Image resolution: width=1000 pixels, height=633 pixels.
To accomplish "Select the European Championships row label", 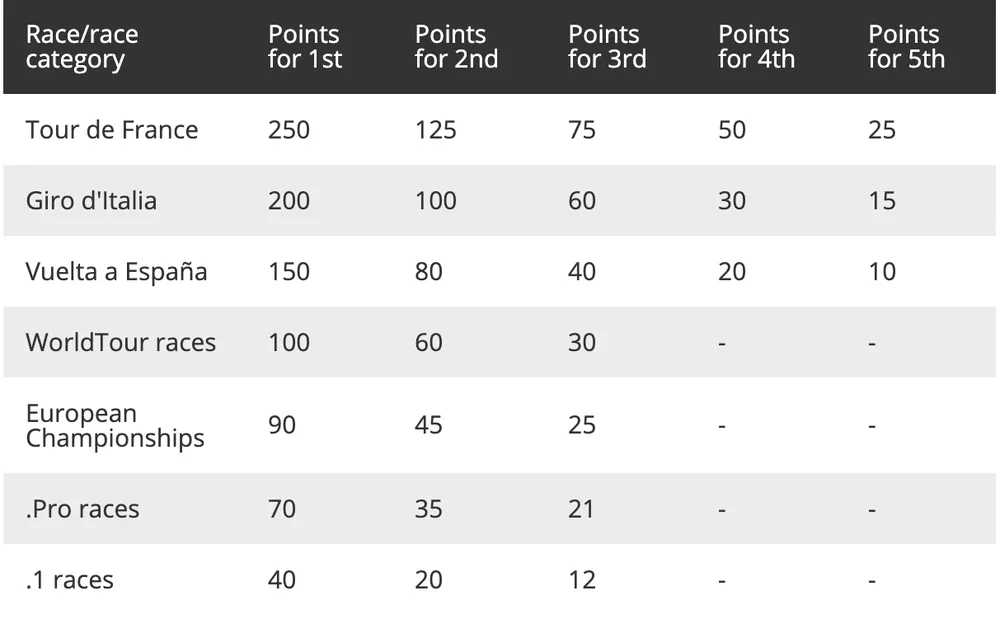I will [115, 426].
